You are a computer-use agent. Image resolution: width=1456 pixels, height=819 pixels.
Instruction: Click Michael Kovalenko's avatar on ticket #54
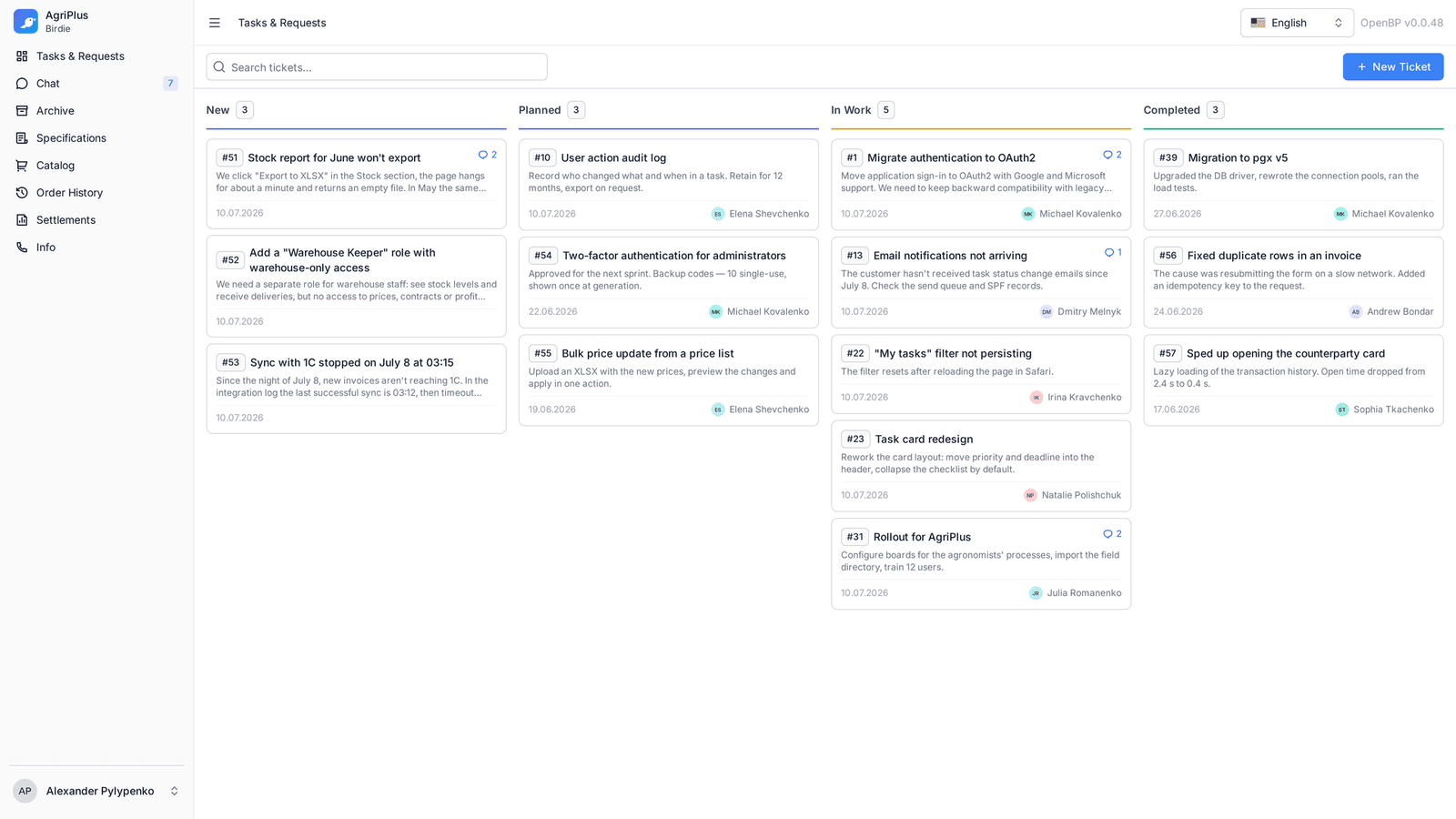point(715,312)
